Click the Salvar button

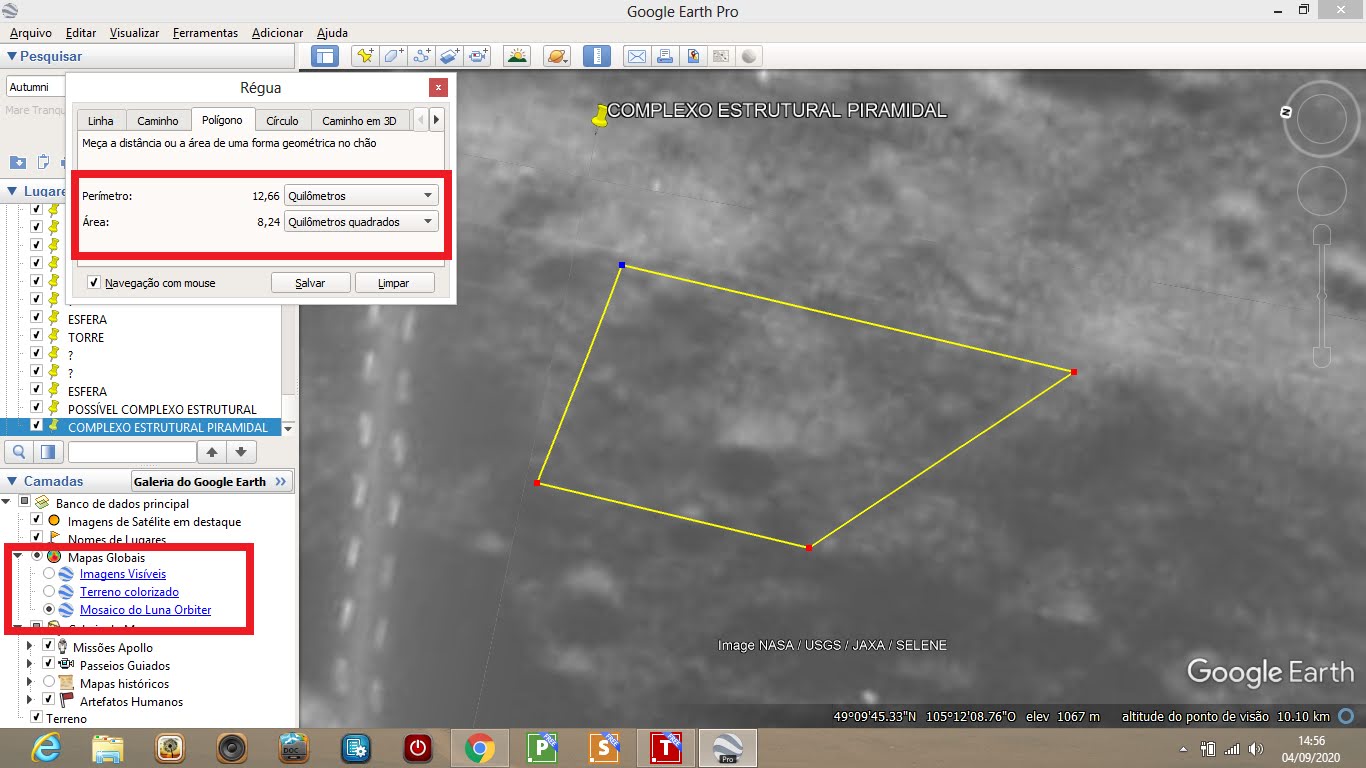pyautogui.click(x=310, y=283)
